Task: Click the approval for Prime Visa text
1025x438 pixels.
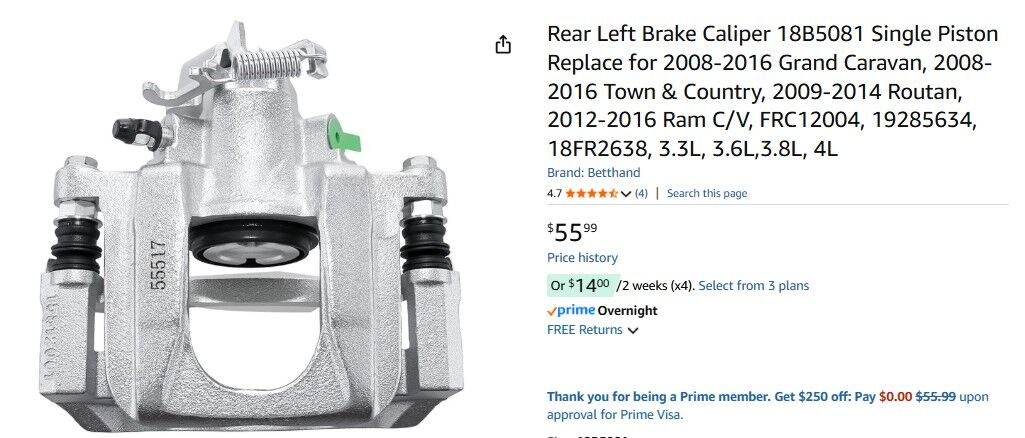Action: pos(614,415)
